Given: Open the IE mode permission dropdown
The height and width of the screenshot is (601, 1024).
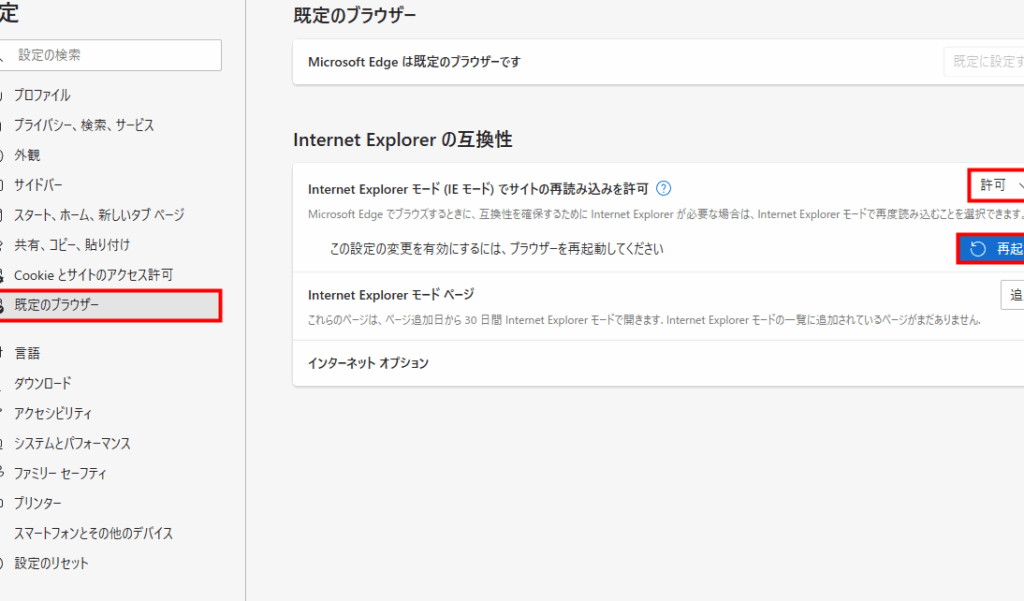Looking at the screenshot, I should pyautogui.click(x=998, y=186).
